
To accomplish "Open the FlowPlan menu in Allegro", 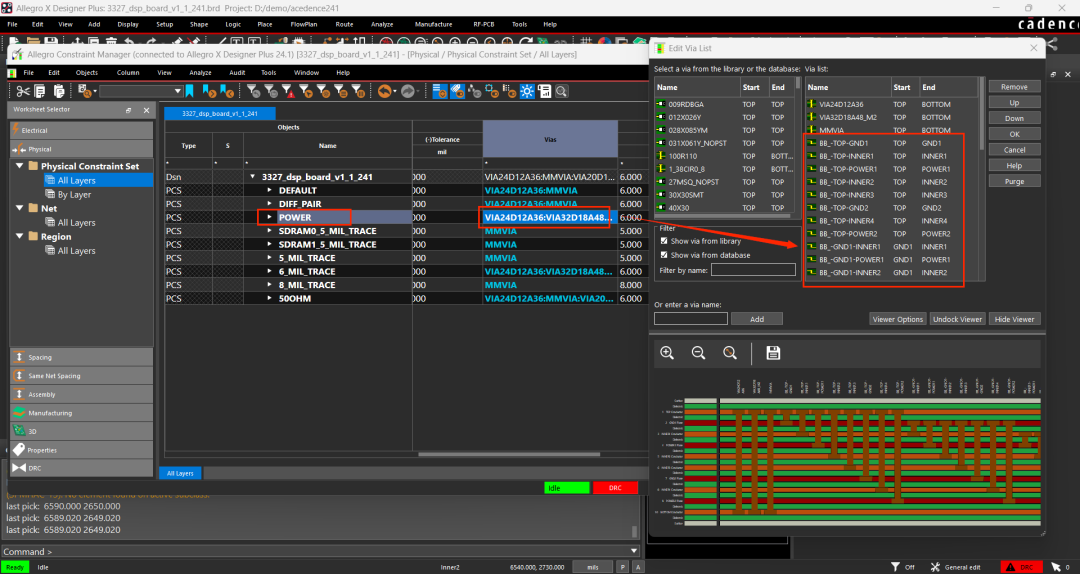I will coord(304,24).
